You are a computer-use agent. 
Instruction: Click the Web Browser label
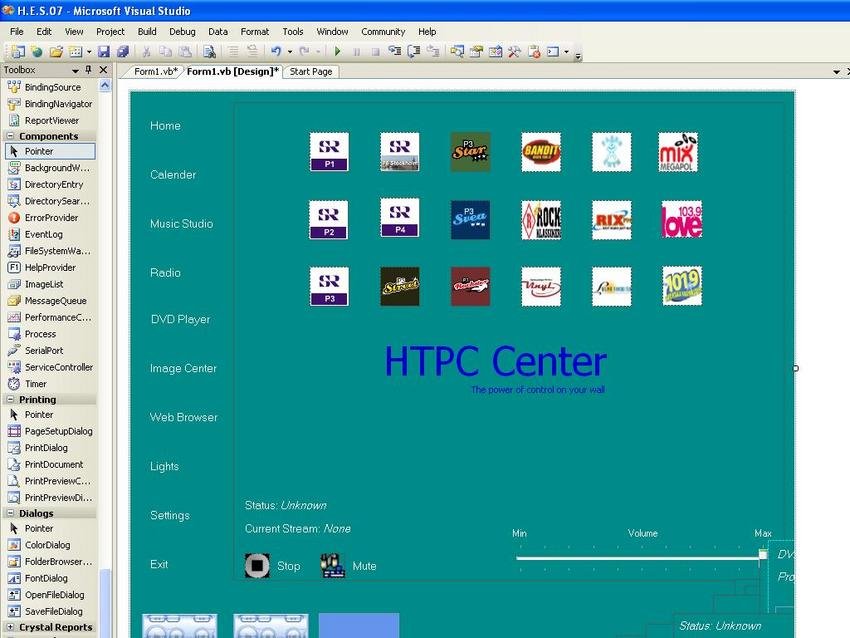coord(184,417)
